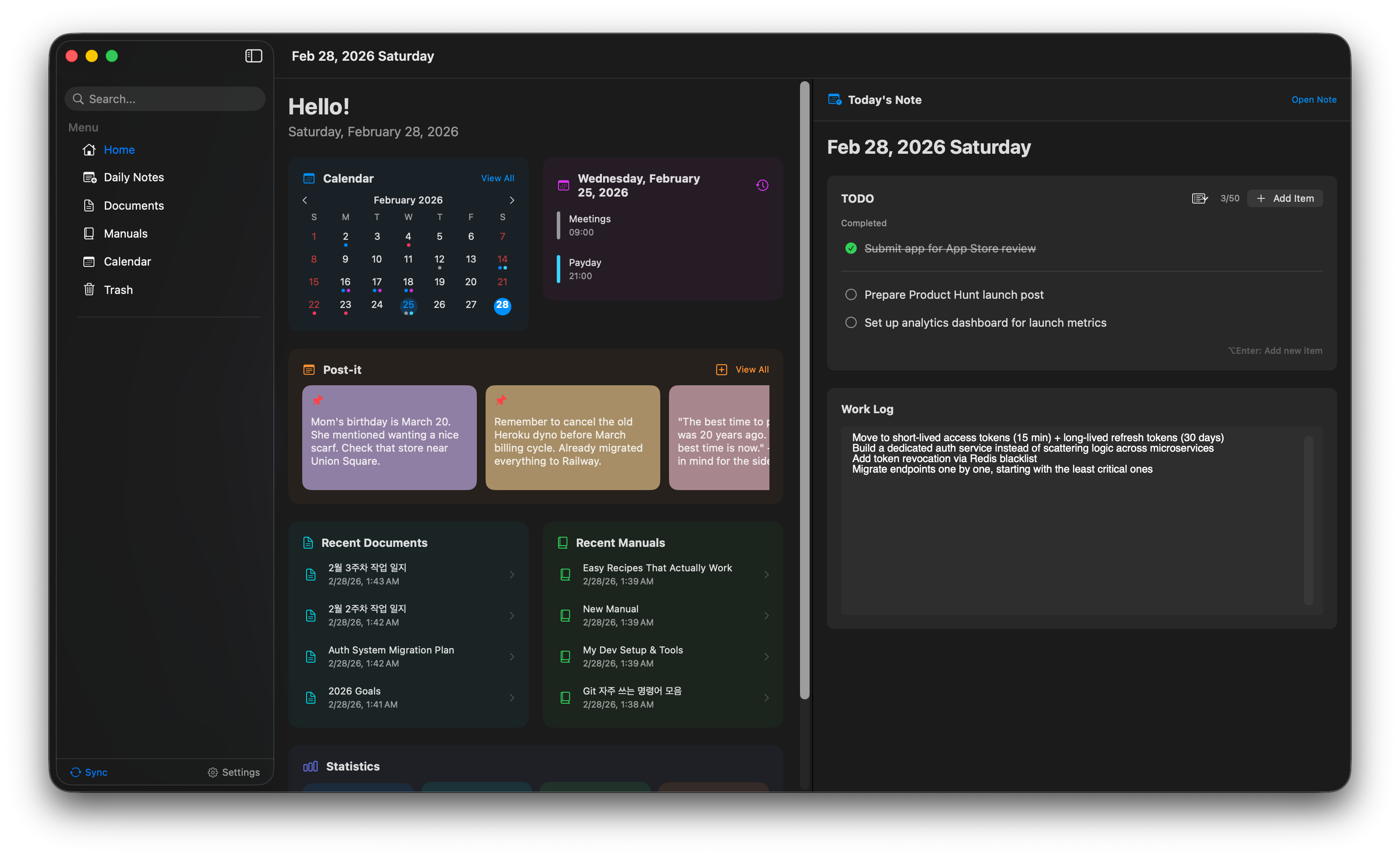The width and height of the screenshot is (1400, 857).
Task: Select Calendar in the sidebar menu
Action: pyautogui.click(x=89, y=261)
